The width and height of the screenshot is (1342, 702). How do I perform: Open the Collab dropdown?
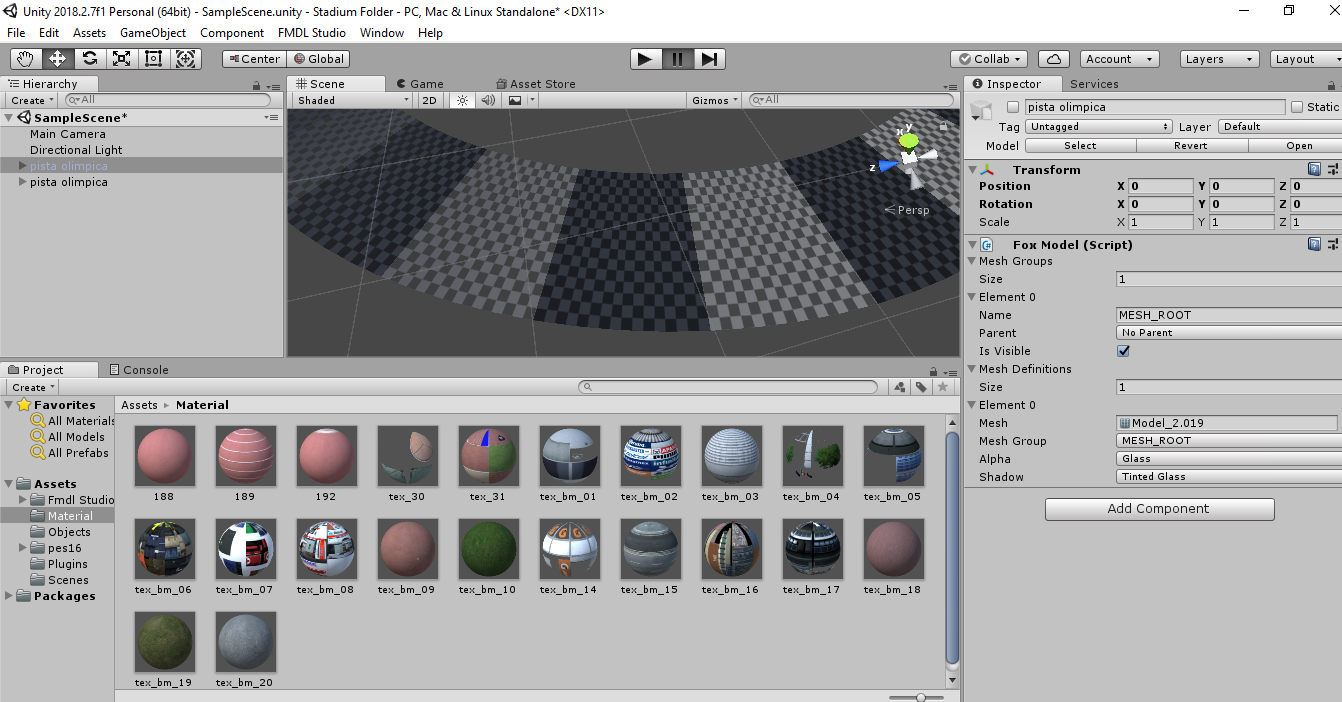(x=989, y=59)
